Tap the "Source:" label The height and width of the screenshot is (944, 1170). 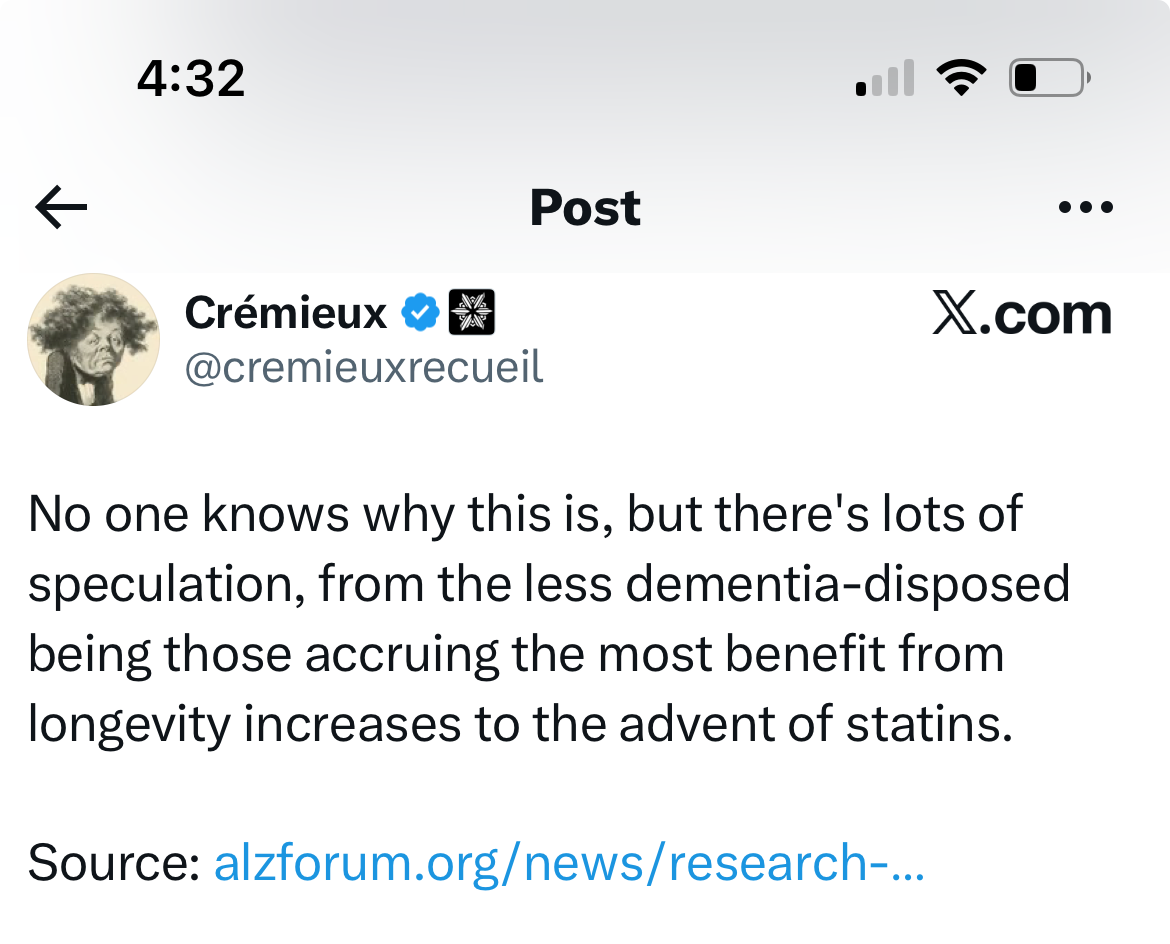coord(114,862)
